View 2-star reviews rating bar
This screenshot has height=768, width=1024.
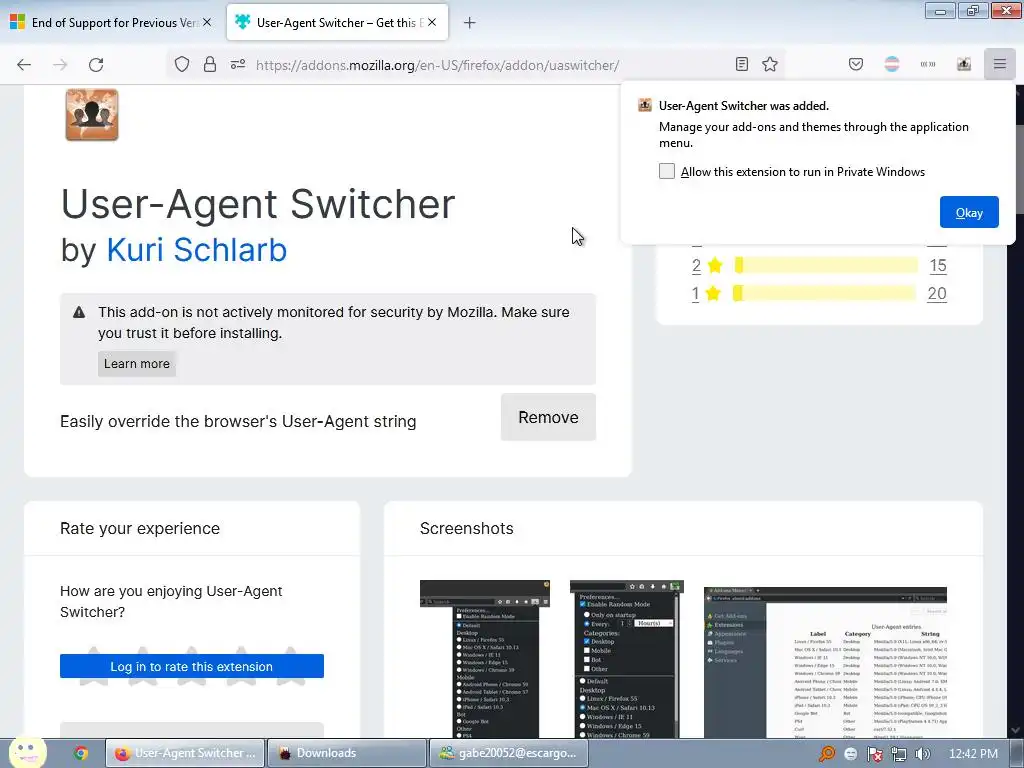pos(826,265)
